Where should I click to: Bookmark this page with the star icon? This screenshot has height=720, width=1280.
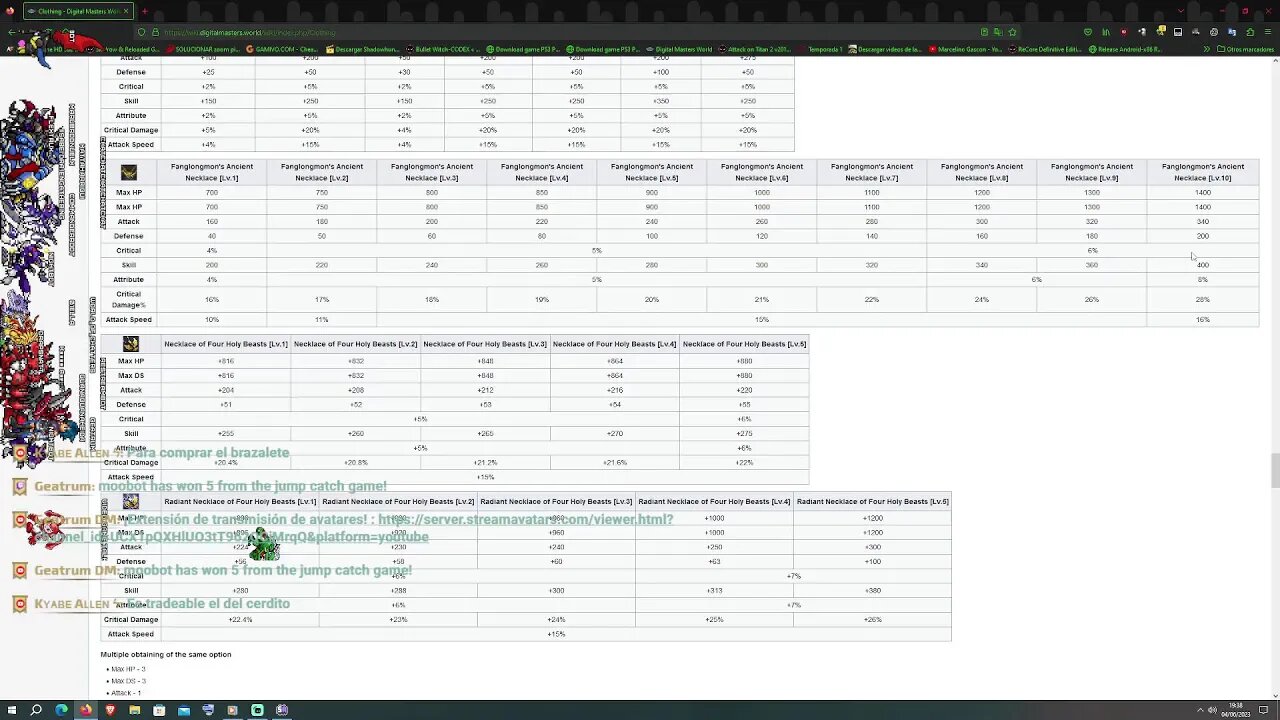point(1012,32)
